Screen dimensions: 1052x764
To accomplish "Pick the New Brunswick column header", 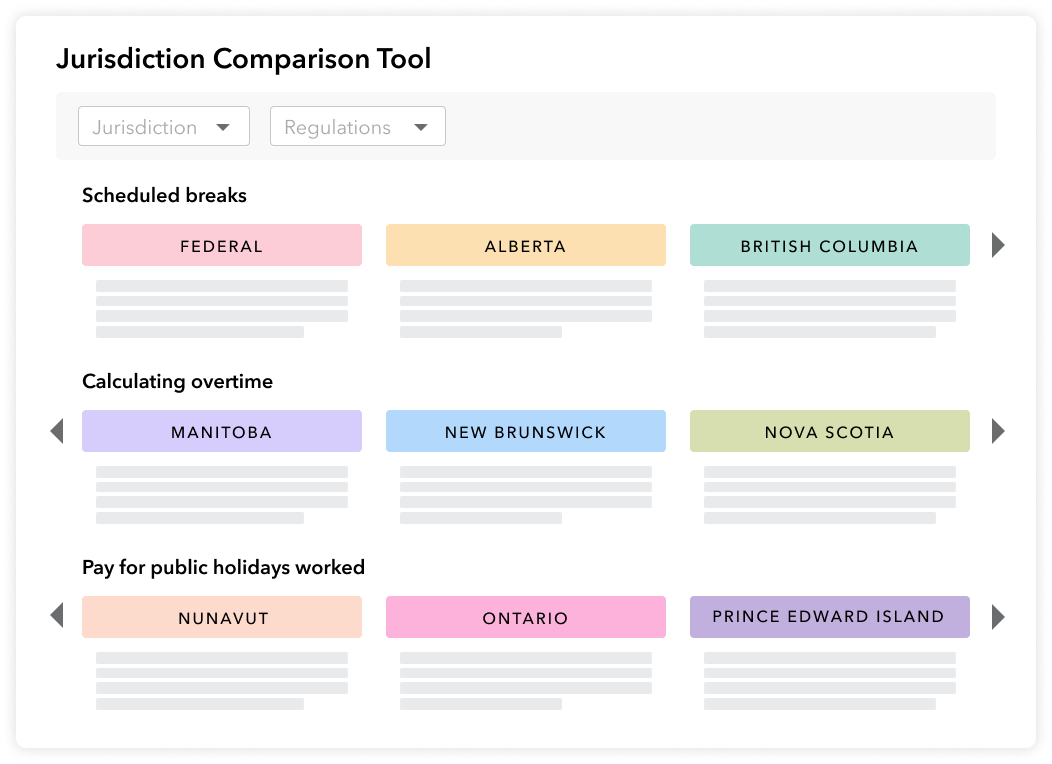I will (525, 431).
